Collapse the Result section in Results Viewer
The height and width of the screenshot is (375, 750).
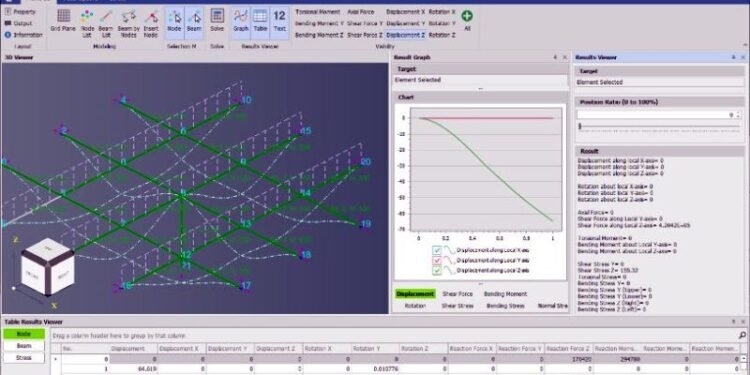coord(660,151)
